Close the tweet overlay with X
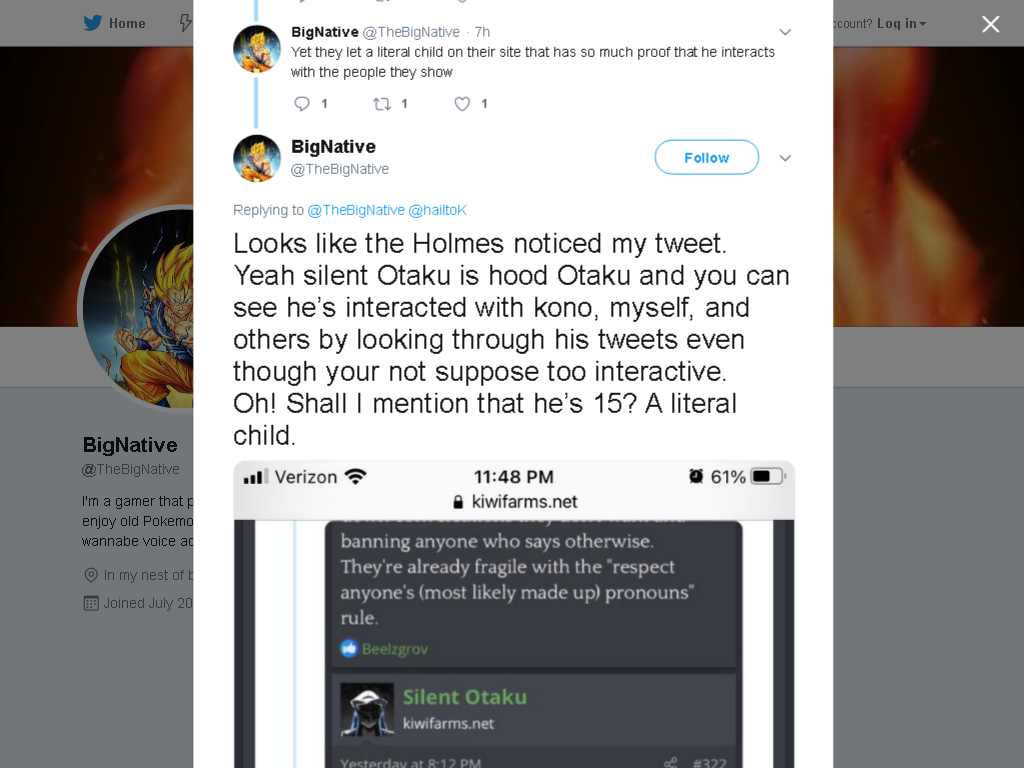Image resolution: width=1024 pixels, height=768 pixels. (991, 24)
